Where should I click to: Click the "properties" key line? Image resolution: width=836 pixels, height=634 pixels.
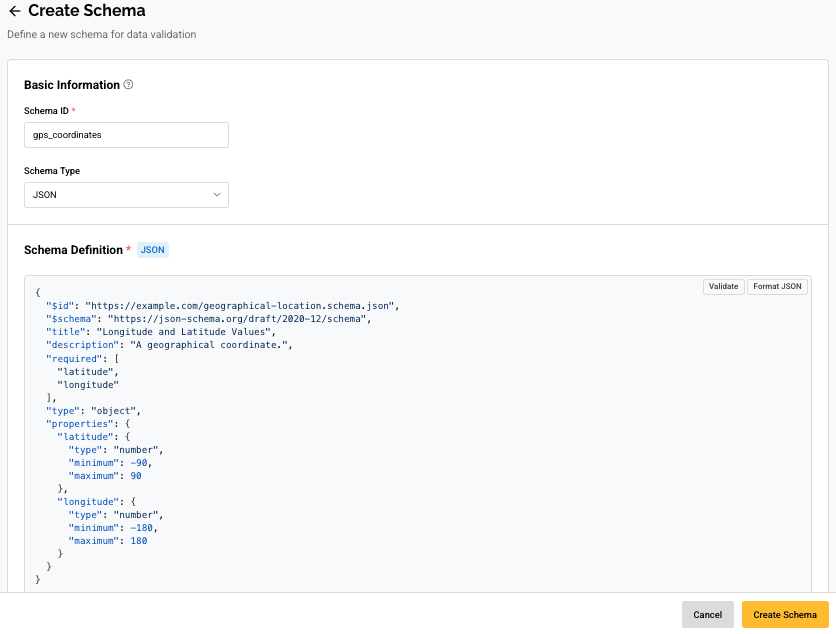[88, 423]
